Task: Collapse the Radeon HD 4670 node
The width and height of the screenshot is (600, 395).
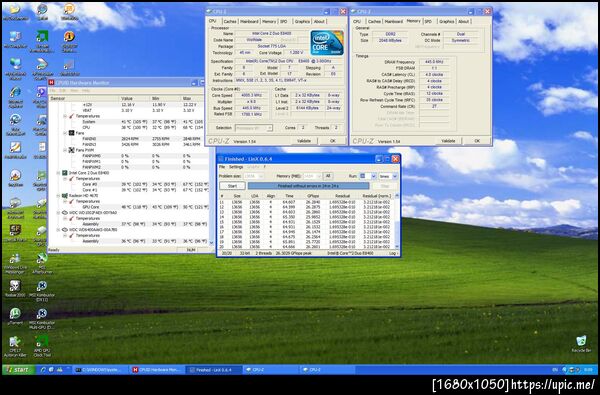Action: (59, 196)
